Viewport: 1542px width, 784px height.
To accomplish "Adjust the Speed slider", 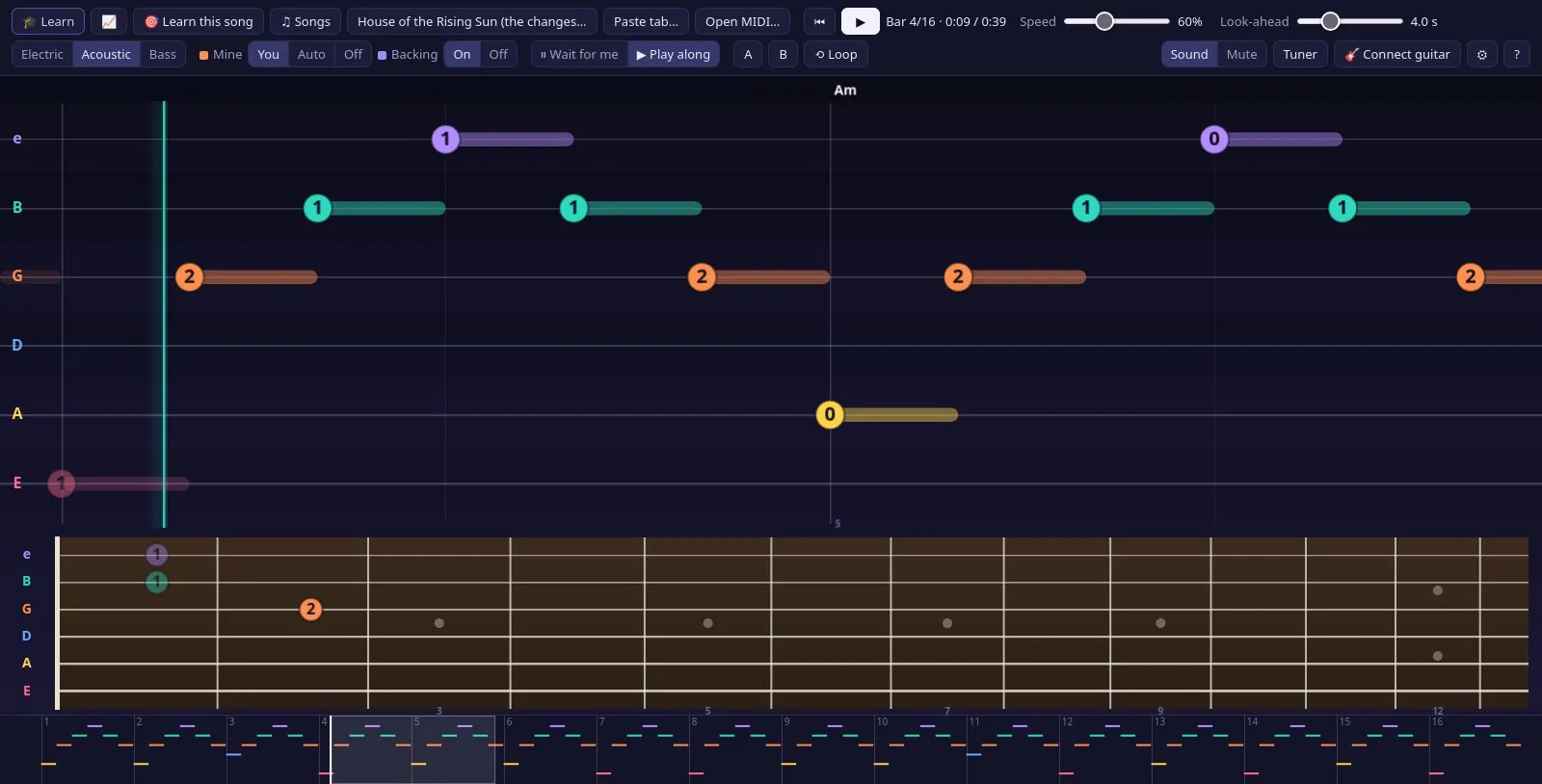I will 1117,21.
